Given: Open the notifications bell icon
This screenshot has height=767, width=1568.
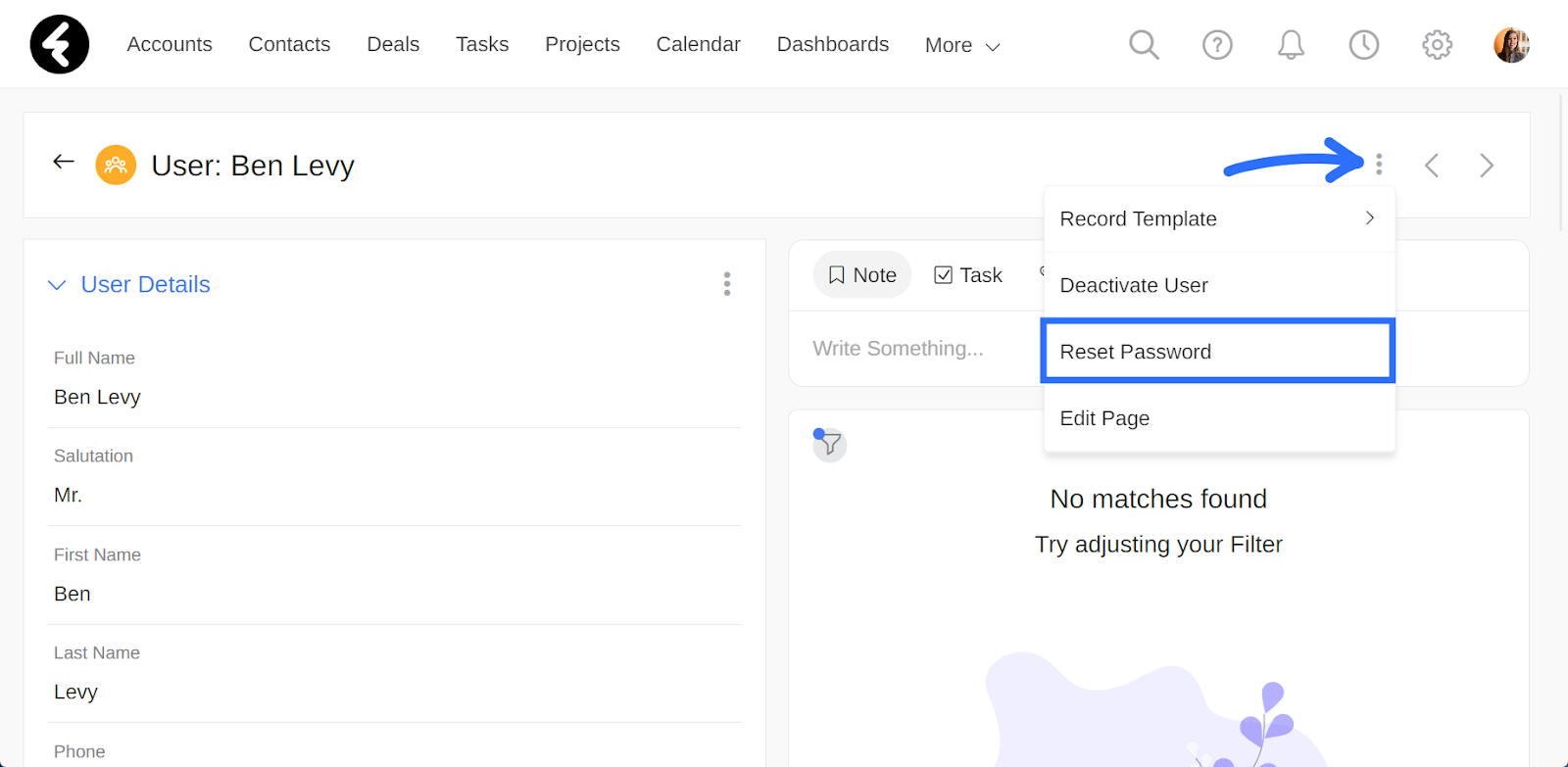Looking at the screenshot, I should [1291, 44].
